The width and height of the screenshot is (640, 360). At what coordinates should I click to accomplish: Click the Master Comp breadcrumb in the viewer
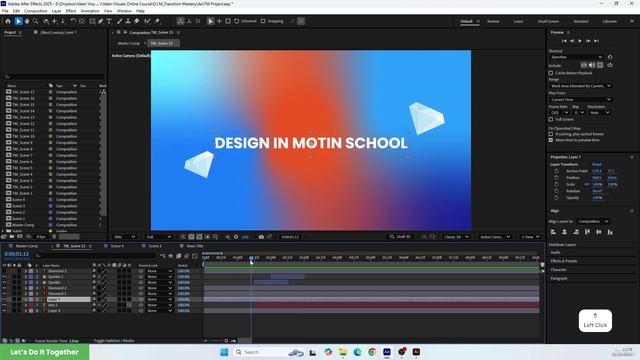coord(129,43)
